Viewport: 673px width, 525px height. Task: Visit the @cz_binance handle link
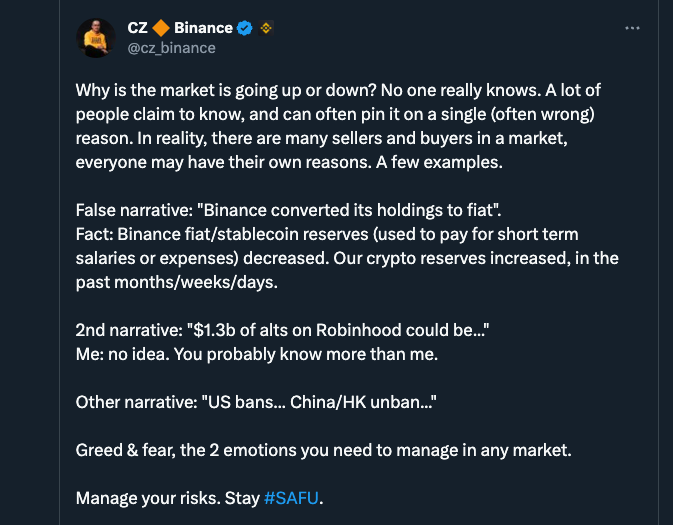click(x=171, y=48)
